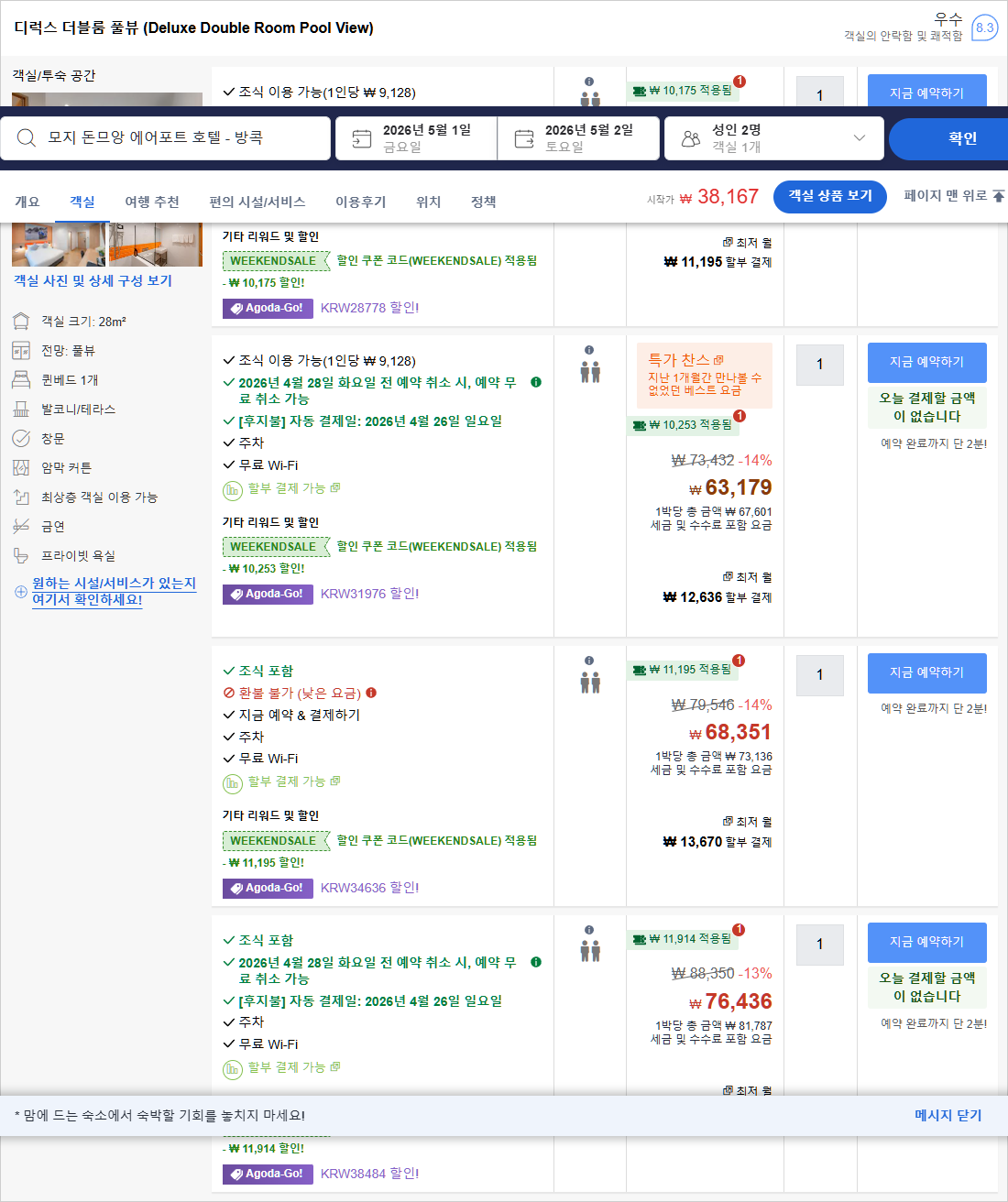Click Agoda-Go! badge with KRW31976 discount
1008x1202 pixels.
[268, 594]
